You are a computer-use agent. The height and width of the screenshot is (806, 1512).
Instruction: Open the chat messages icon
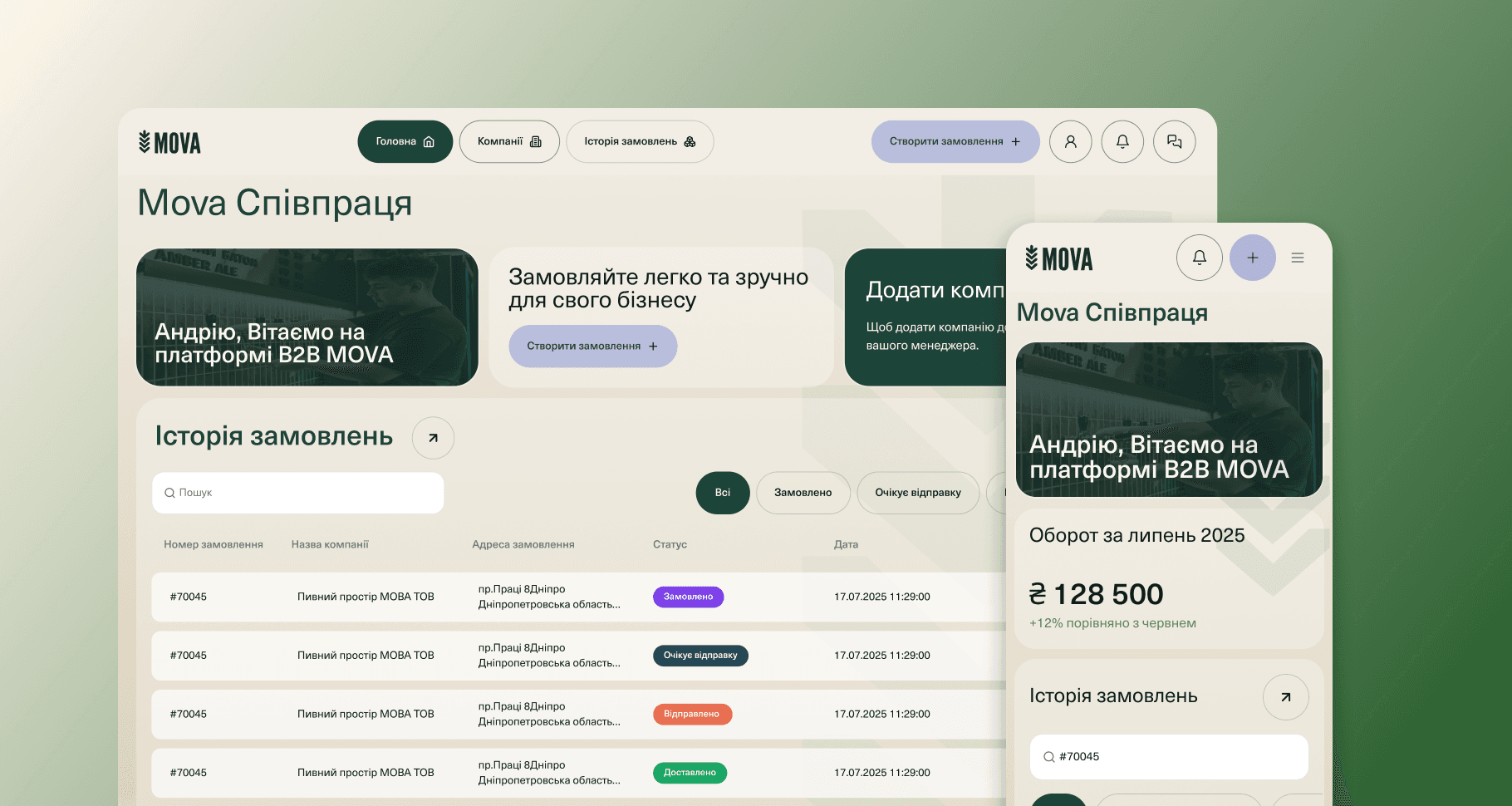tap(1174, 141)
